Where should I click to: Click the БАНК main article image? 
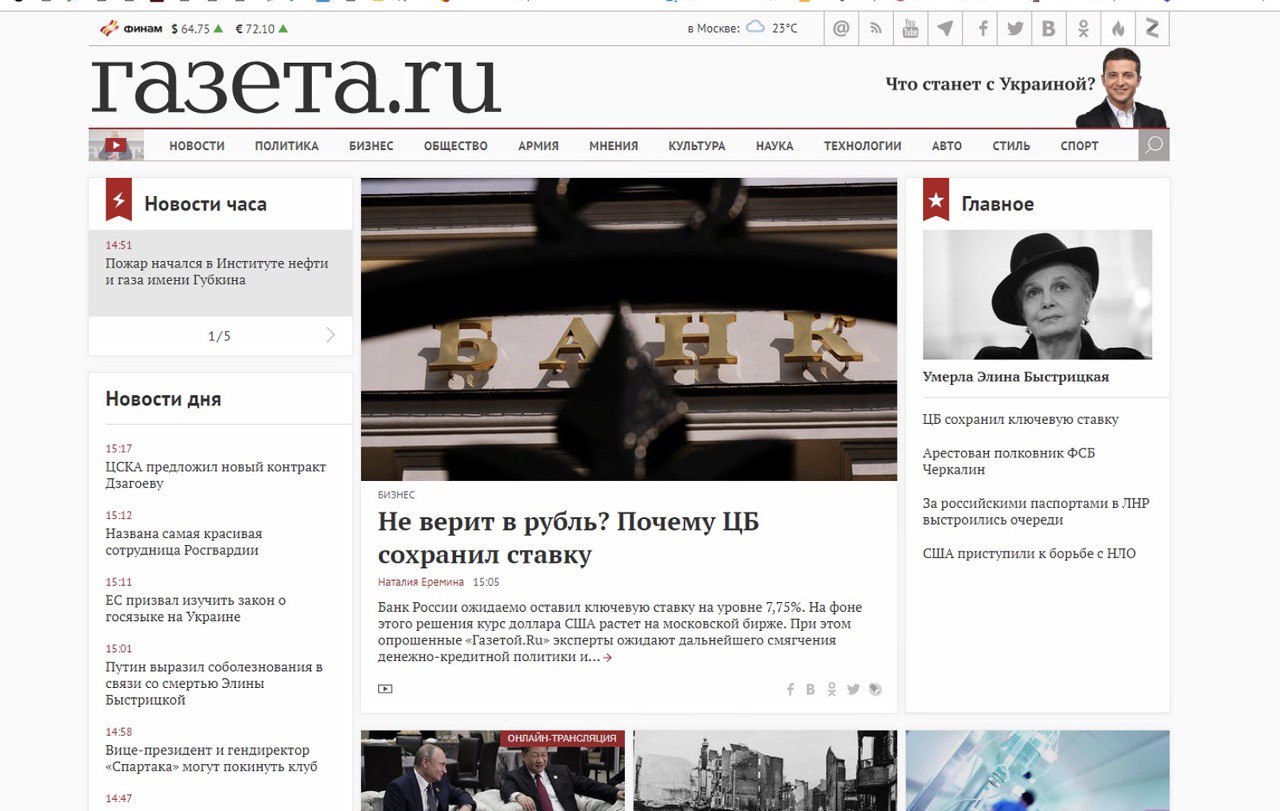coord(629,329)
